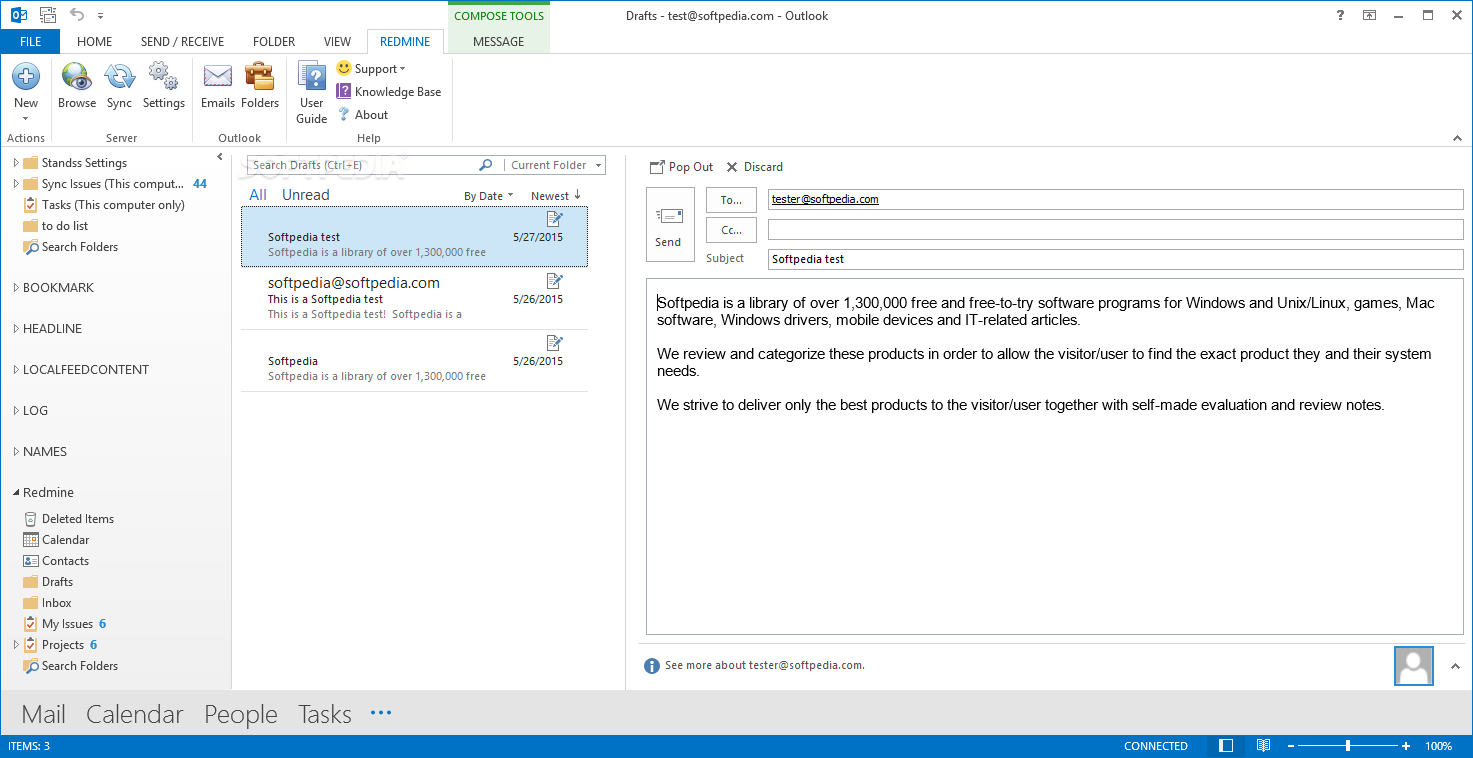Switch to Reading view in status bar

[1263, 746]
